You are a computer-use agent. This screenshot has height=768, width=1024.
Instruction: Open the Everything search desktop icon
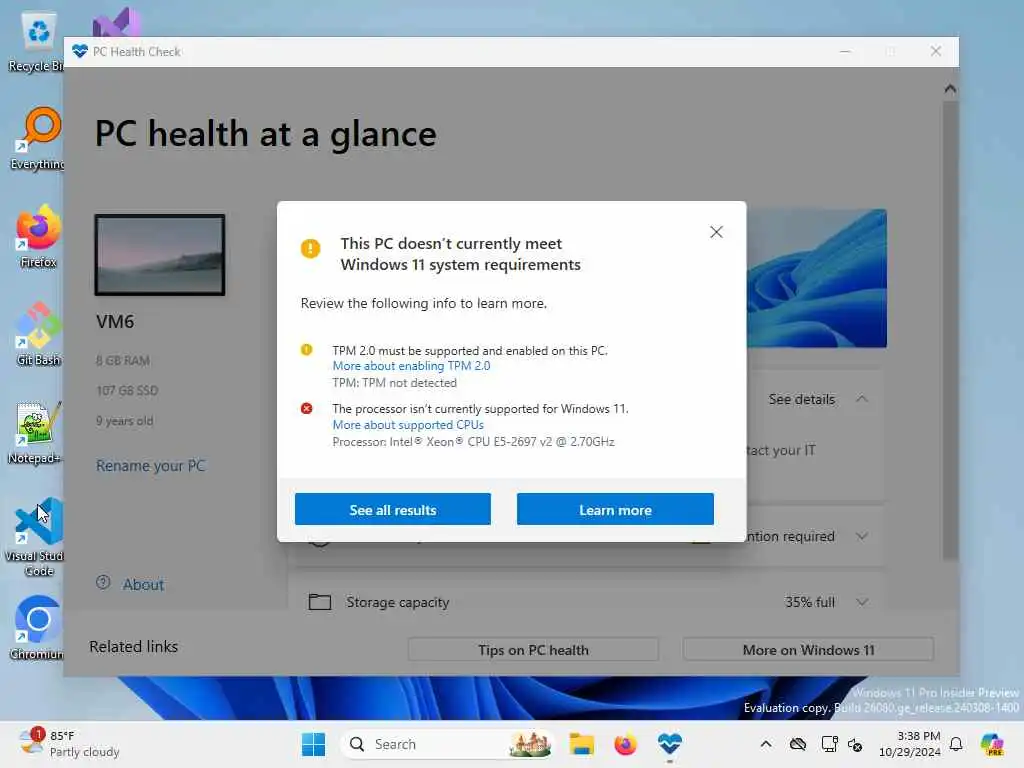point(38,138)
